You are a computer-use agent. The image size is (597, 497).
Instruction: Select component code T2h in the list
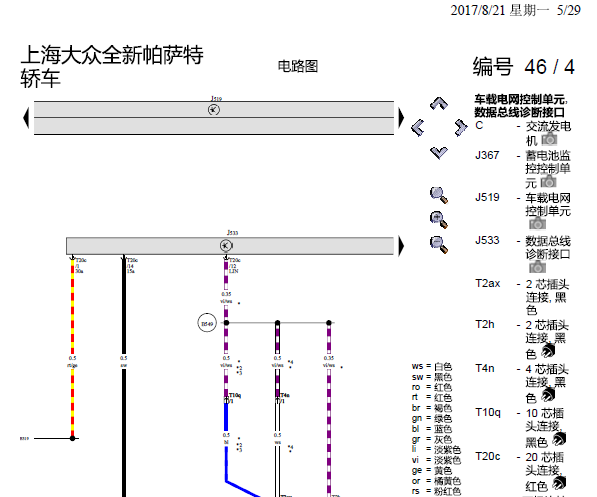[485, 324]
